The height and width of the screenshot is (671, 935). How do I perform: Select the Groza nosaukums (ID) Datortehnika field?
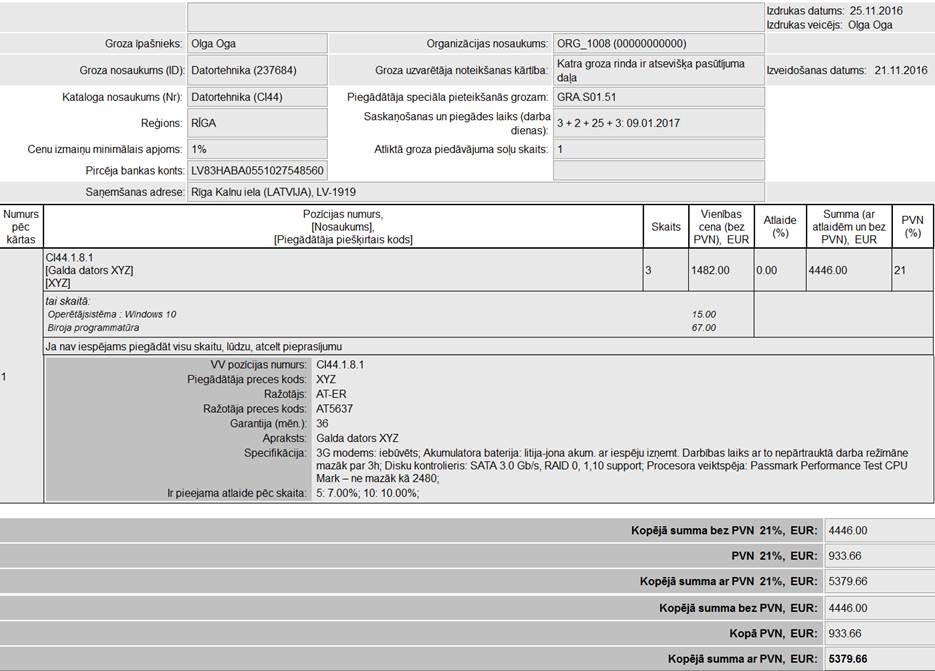coord(256,71)
